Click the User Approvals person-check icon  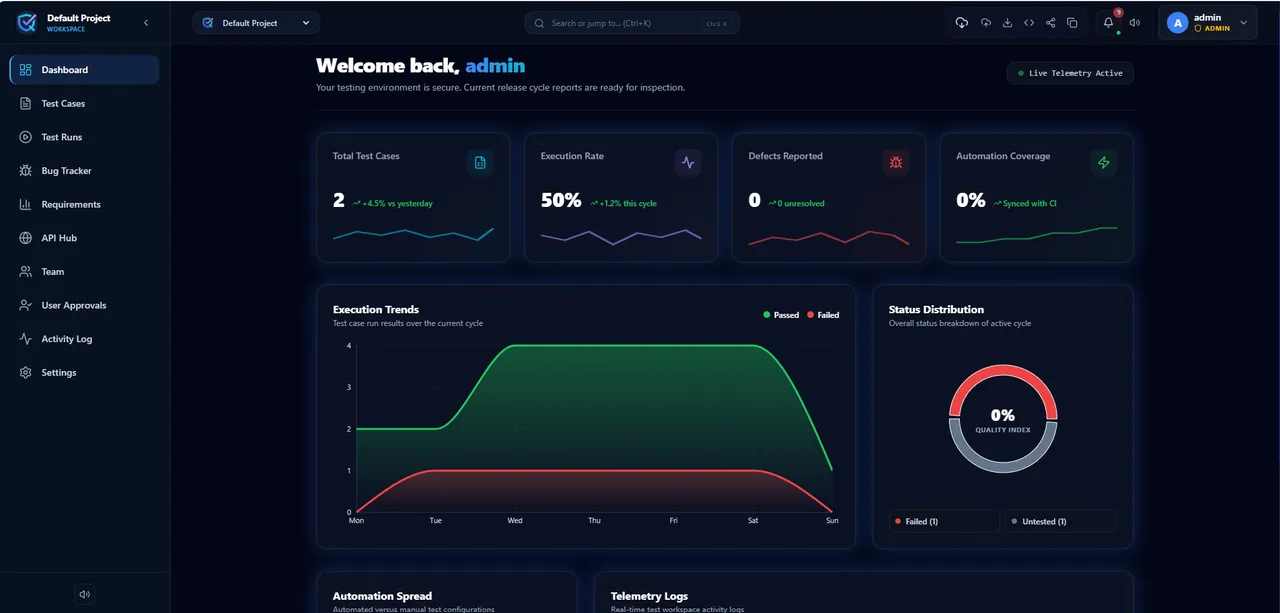(26, 305)
